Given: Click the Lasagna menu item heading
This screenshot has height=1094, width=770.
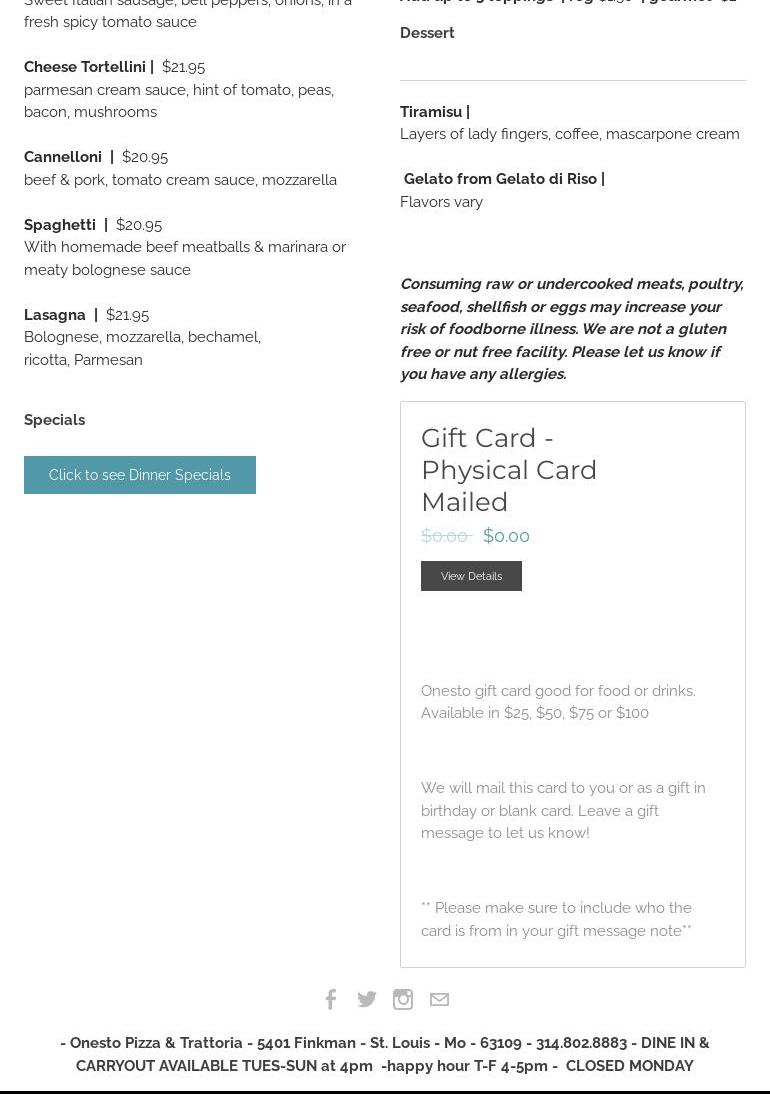Looking at the screenshot, I should (x=55, y=315).
